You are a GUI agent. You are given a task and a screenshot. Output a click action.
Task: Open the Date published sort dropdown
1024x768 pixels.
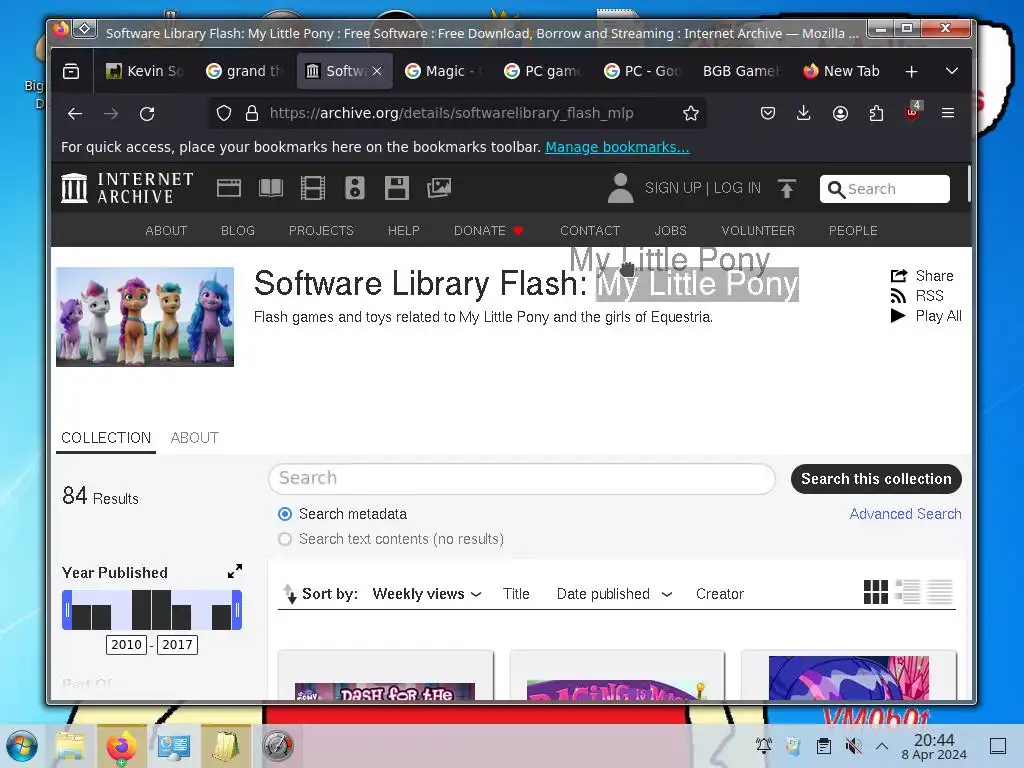click(x=615, y=594)
